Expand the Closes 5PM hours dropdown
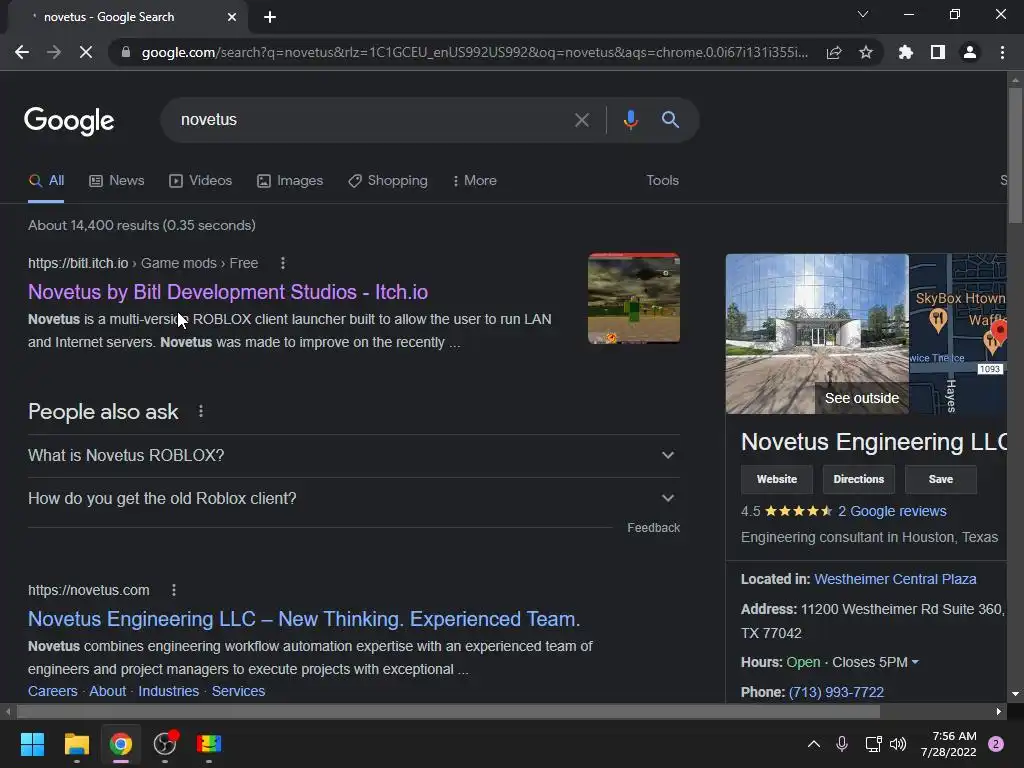The height and width of the screenshot is (768, 1024). click(876, 662)
